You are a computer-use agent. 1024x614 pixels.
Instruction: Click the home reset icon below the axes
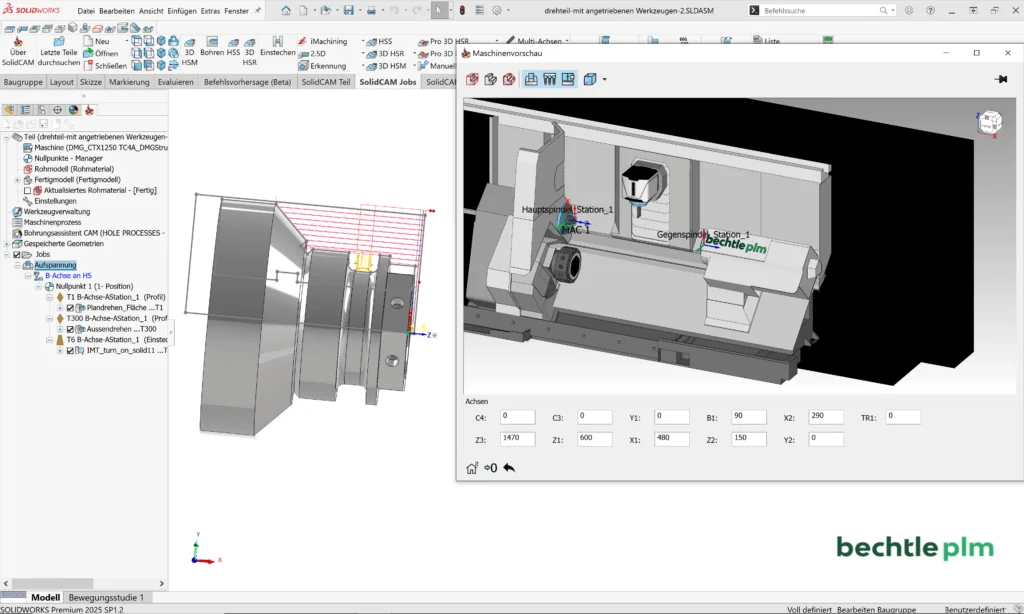pyautogui.click(x=472, y=468)
